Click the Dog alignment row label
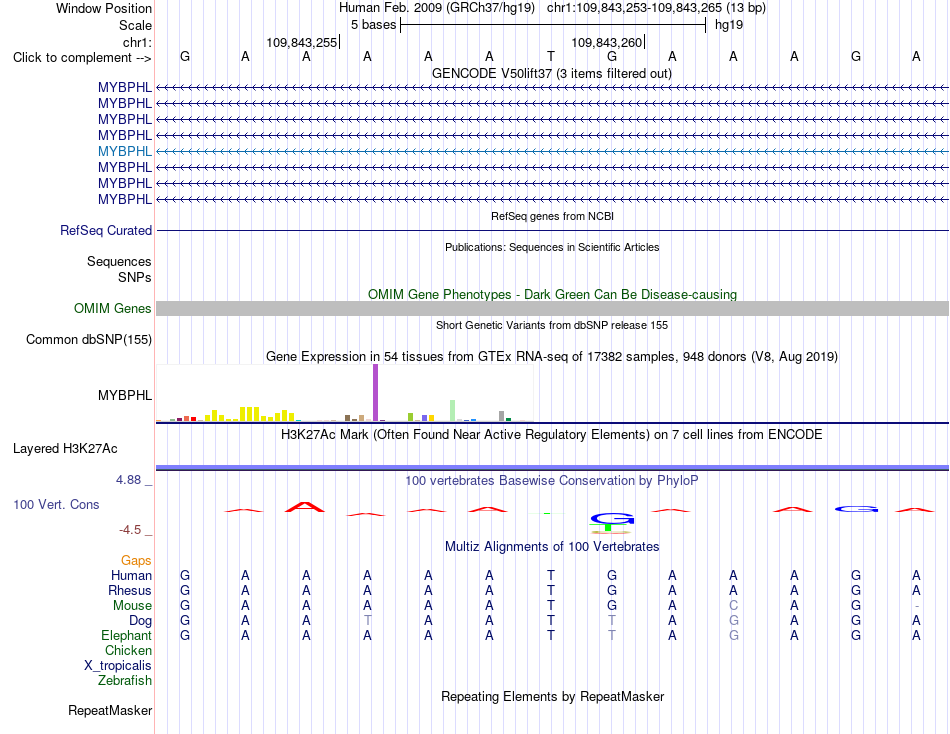Image resolution: width=950 pixels, height=734 pixels. click(141, 621)
